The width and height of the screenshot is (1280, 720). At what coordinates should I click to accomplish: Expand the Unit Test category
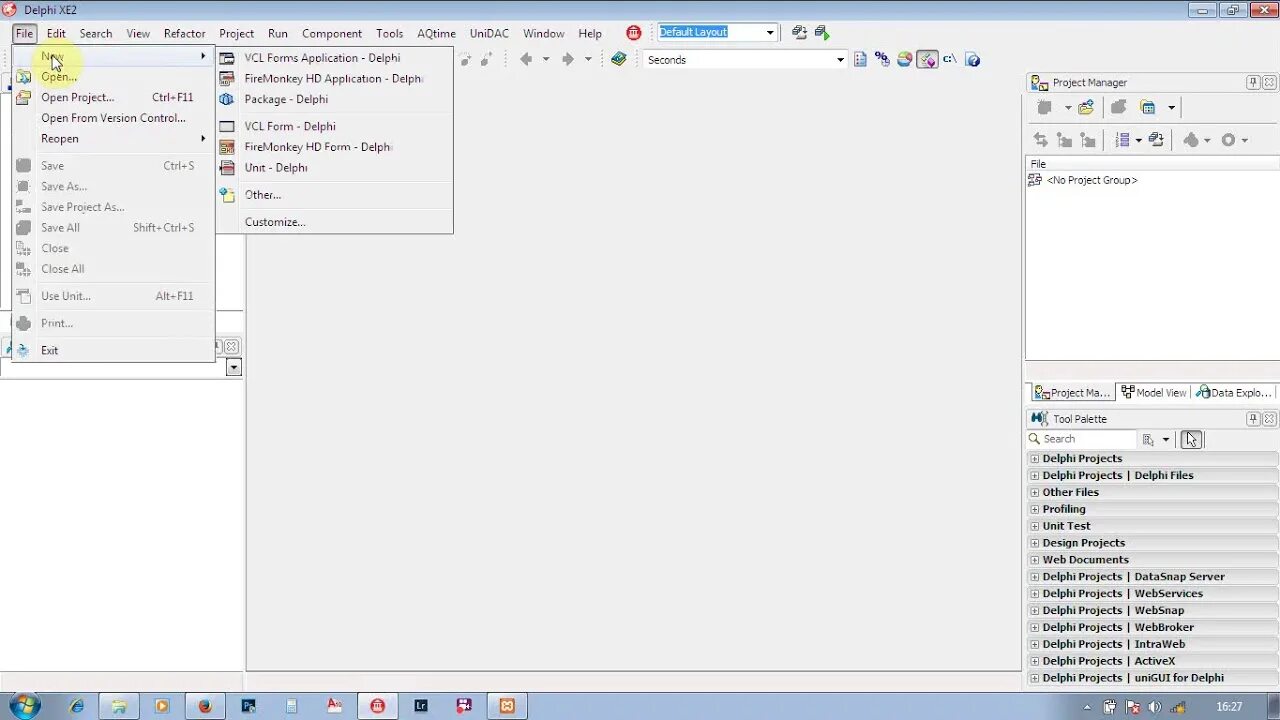1035,526
